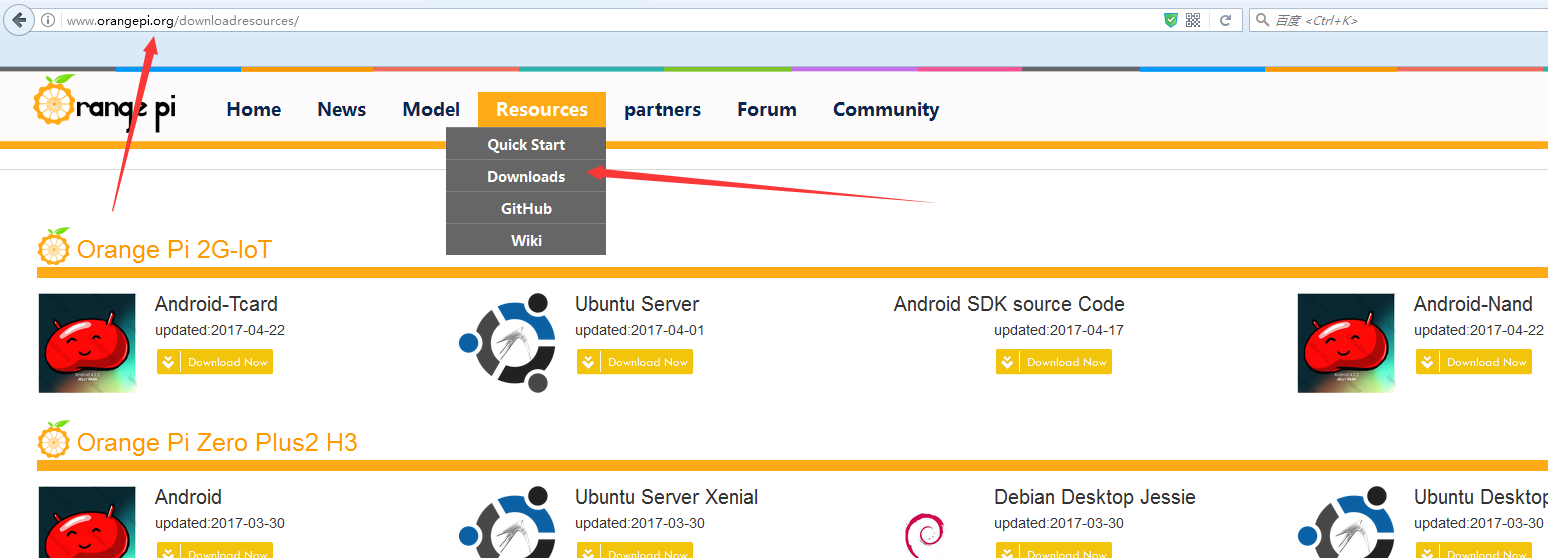
Task: Open the Ubuntu Desktop logo thumbnail
Action: 1346,522
